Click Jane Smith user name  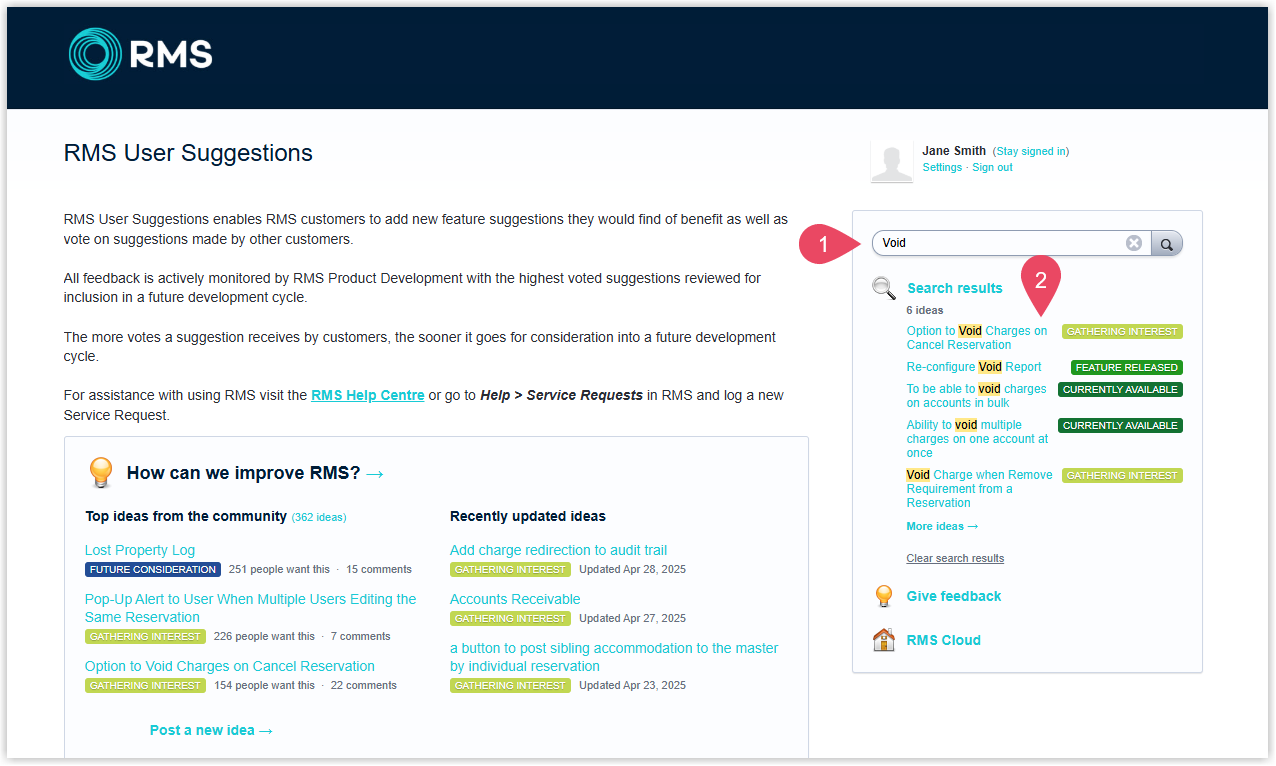click(x=954, y=151)
